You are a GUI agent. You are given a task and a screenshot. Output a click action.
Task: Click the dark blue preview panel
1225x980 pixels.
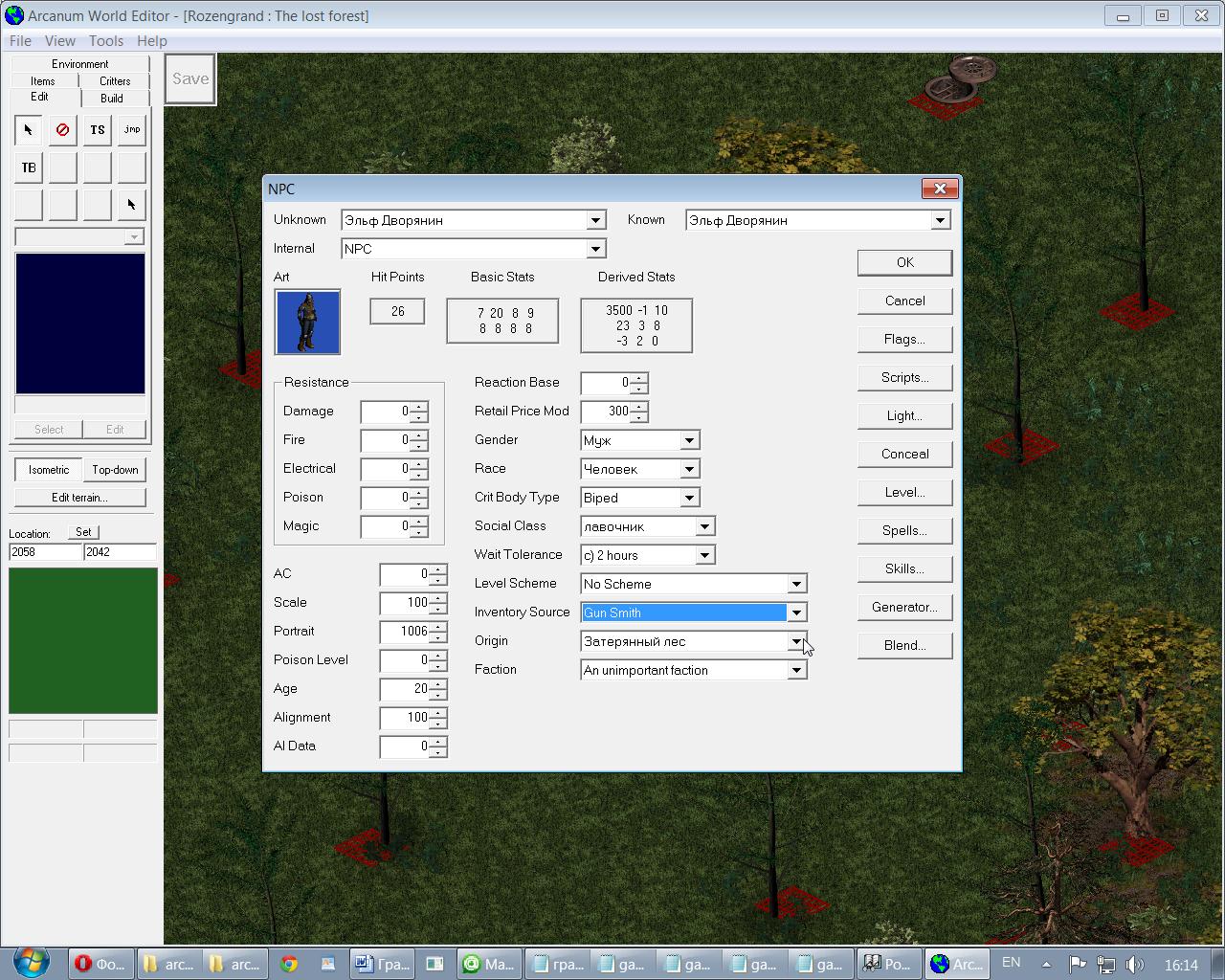79,323
